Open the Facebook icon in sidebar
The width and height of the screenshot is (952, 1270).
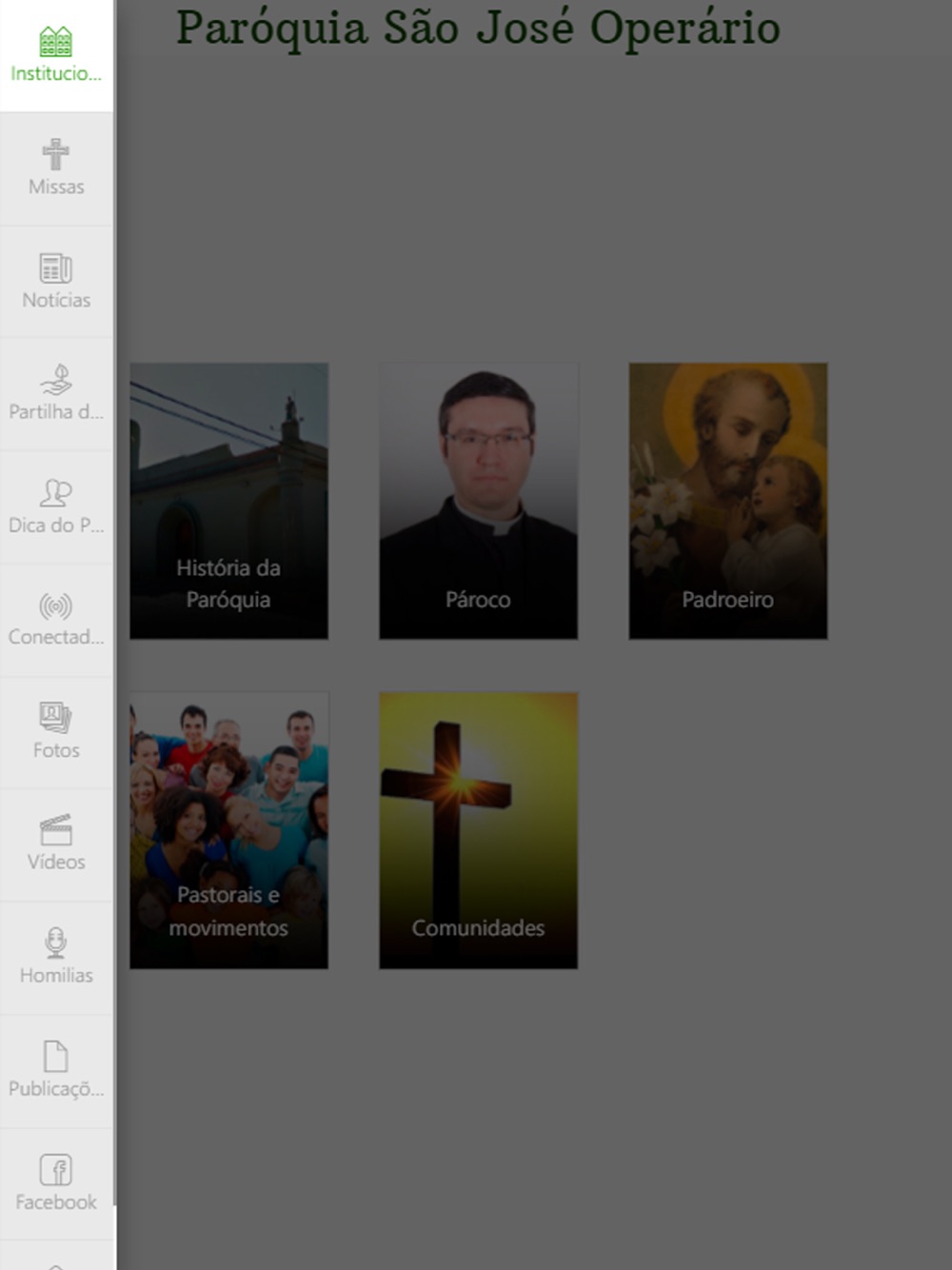coord(55,1169)
